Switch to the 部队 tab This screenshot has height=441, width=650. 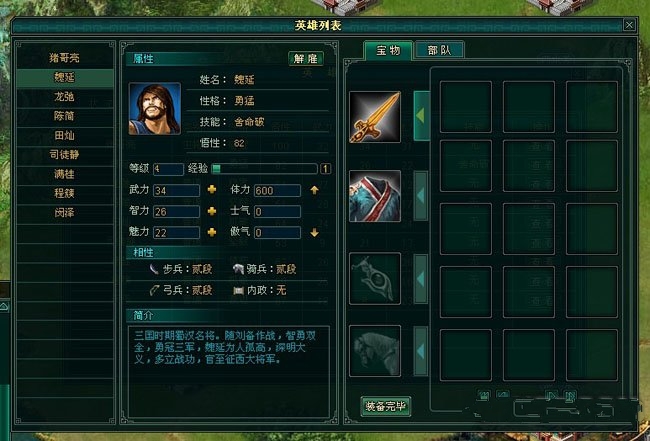coord(439,51)
